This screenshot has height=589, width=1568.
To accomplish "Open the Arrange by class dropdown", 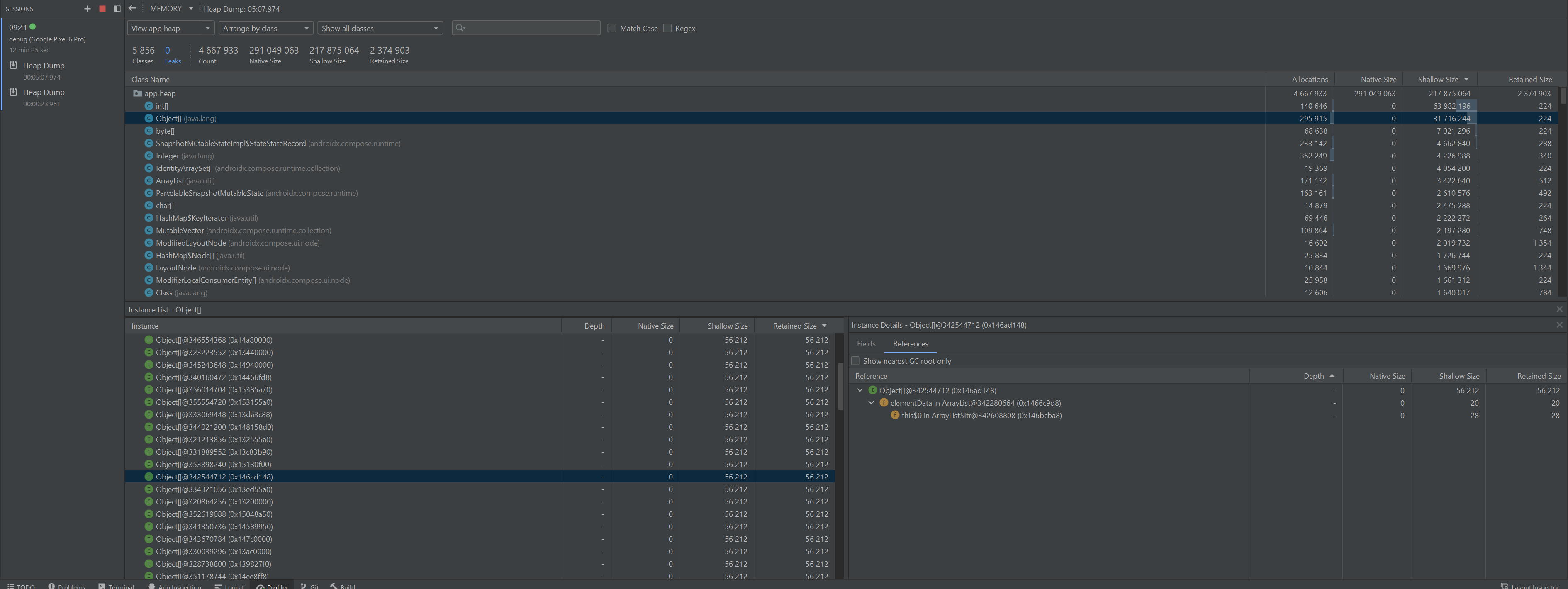I will pyautogui.click(x=265, y=28).
